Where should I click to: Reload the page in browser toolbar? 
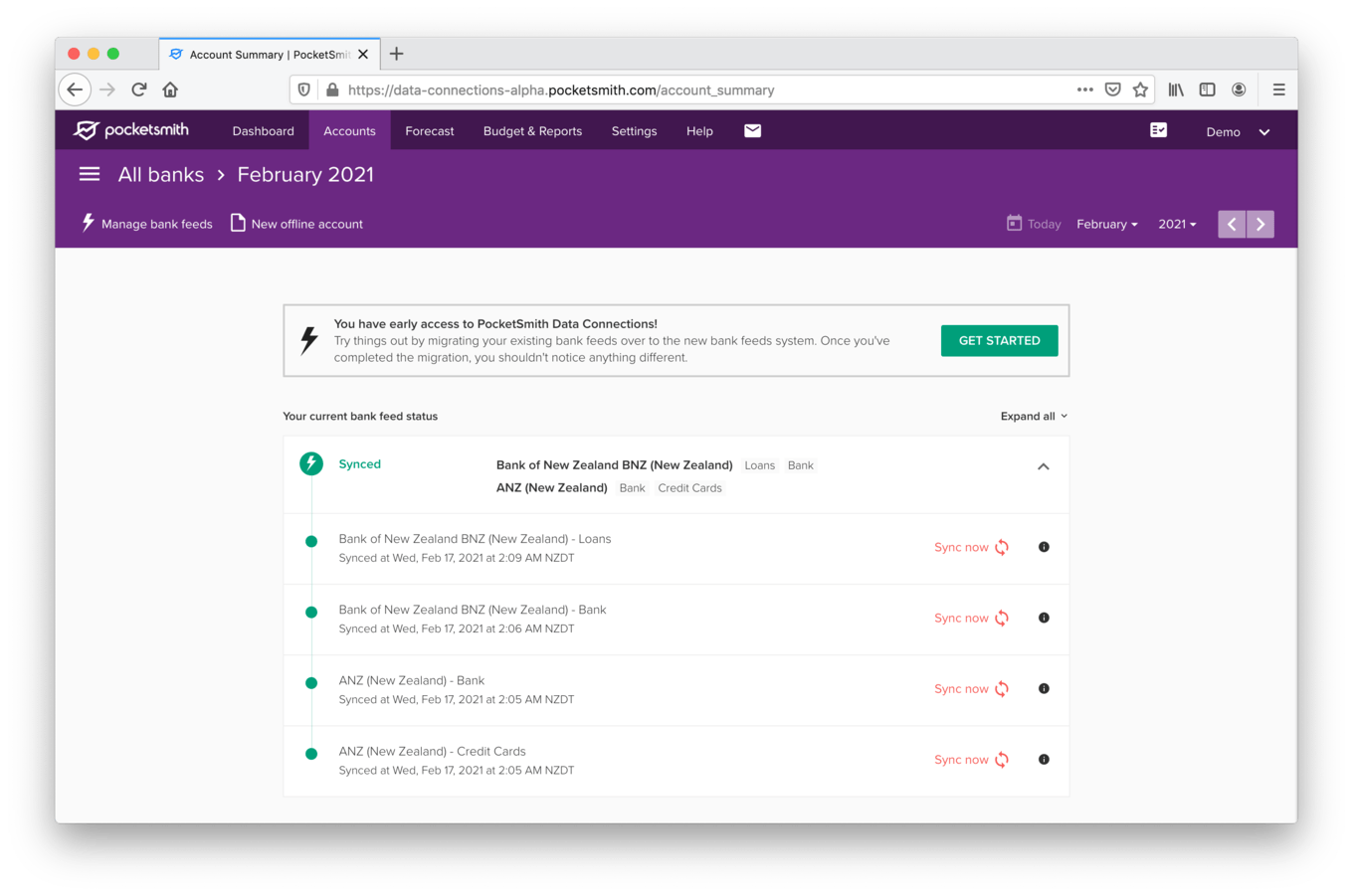click(139, 90)
